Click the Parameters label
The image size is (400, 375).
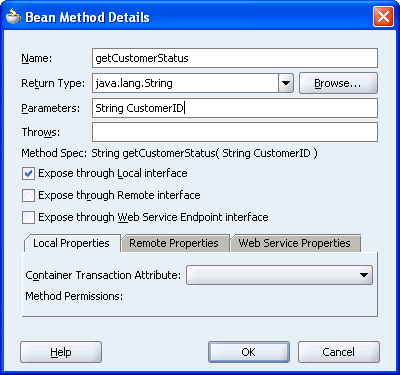[51, 108]
